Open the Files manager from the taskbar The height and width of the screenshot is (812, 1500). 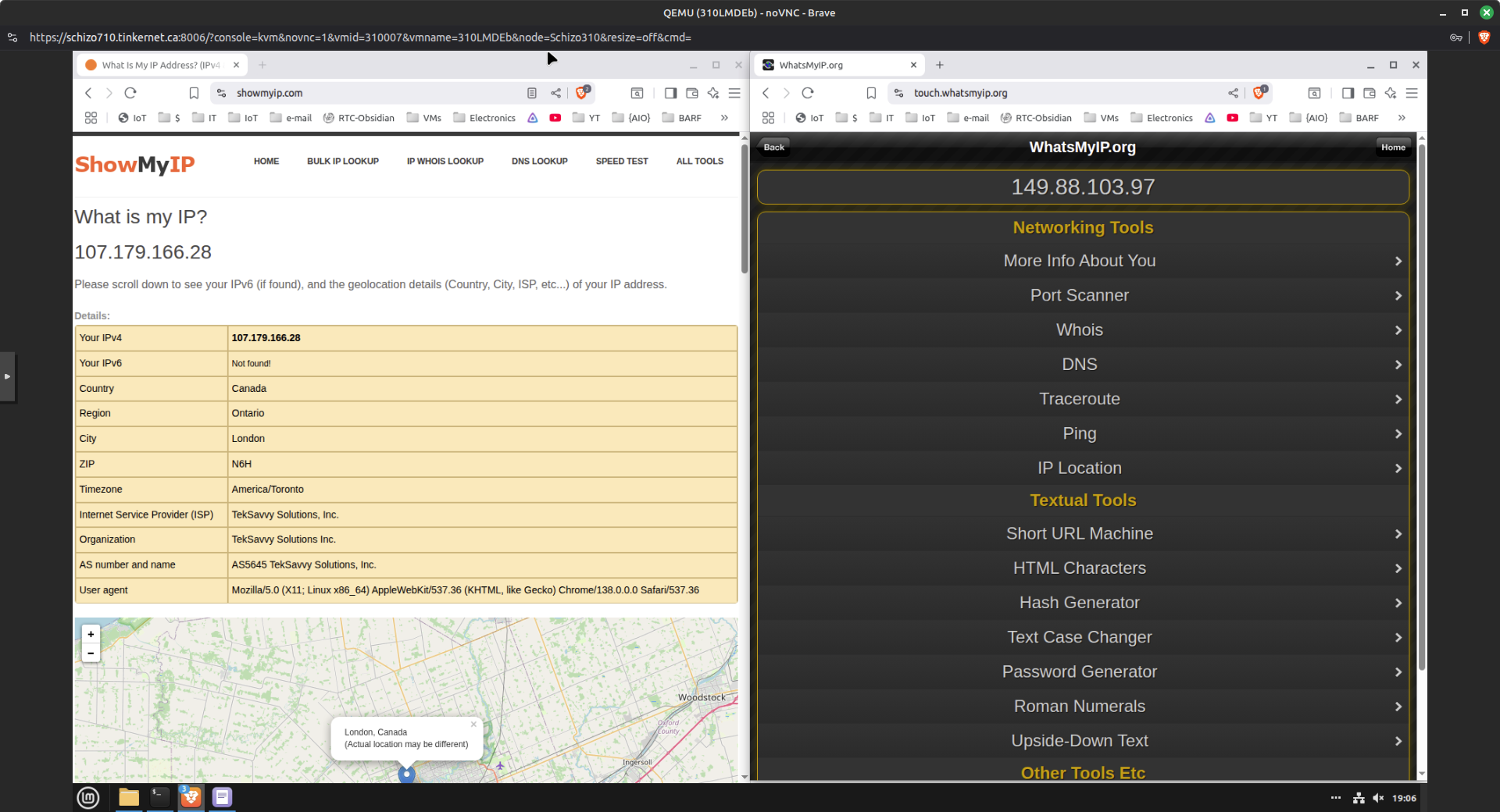pos(128,797)
